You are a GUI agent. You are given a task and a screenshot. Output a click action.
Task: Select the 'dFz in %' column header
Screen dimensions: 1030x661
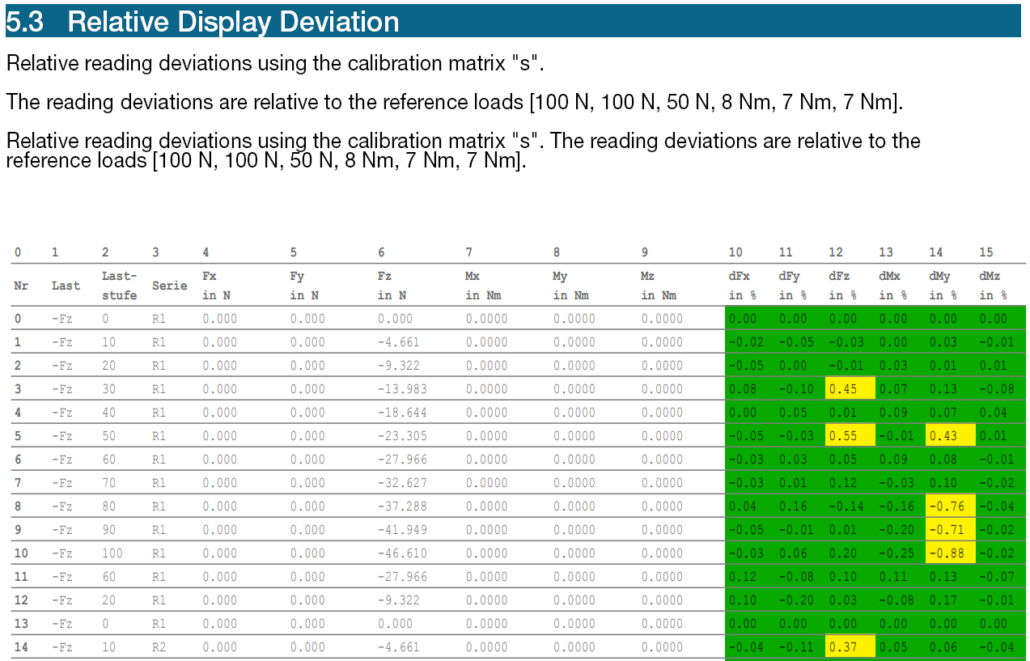(843, 286)
